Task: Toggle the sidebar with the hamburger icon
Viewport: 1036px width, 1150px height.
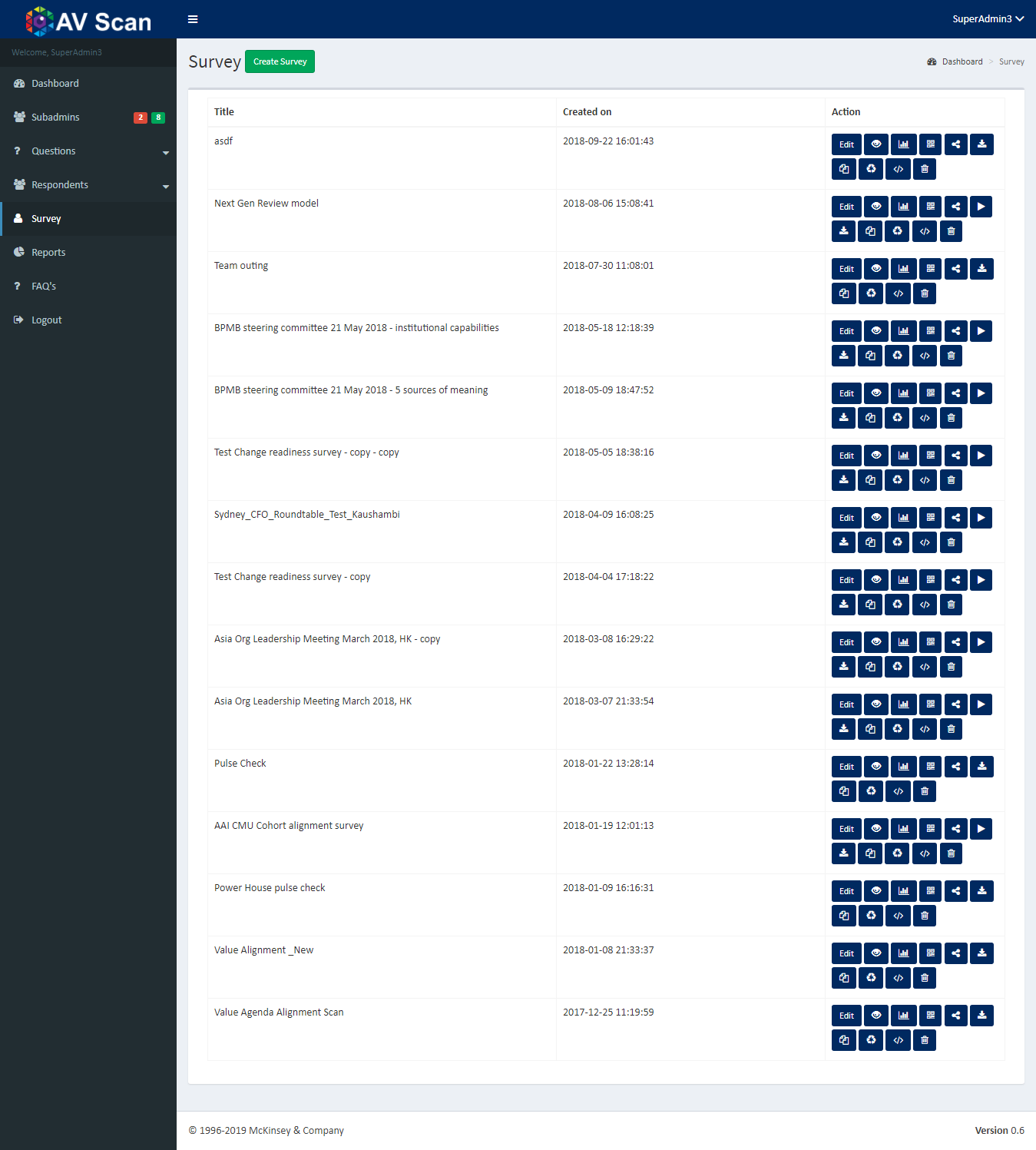Action: [193, 19]
